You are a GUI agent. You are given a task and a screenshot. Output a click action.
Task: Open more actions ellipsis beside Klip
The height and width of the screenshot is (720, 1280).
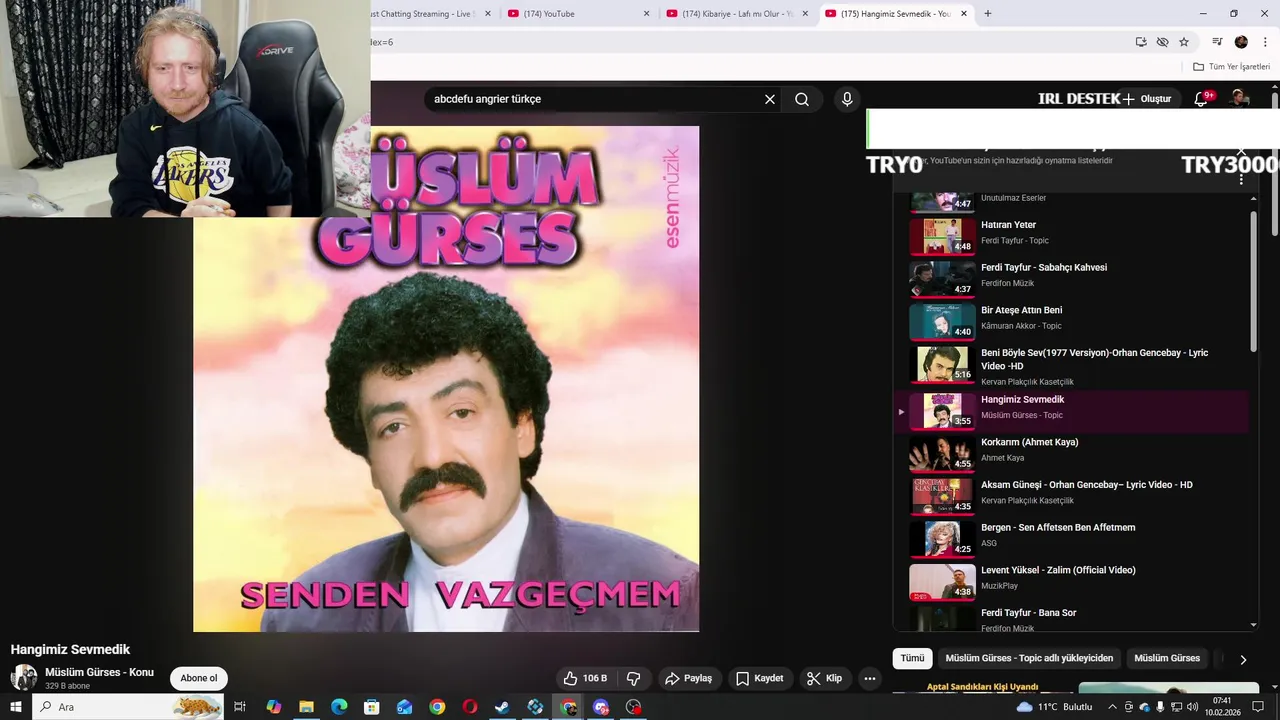point(870,678)
